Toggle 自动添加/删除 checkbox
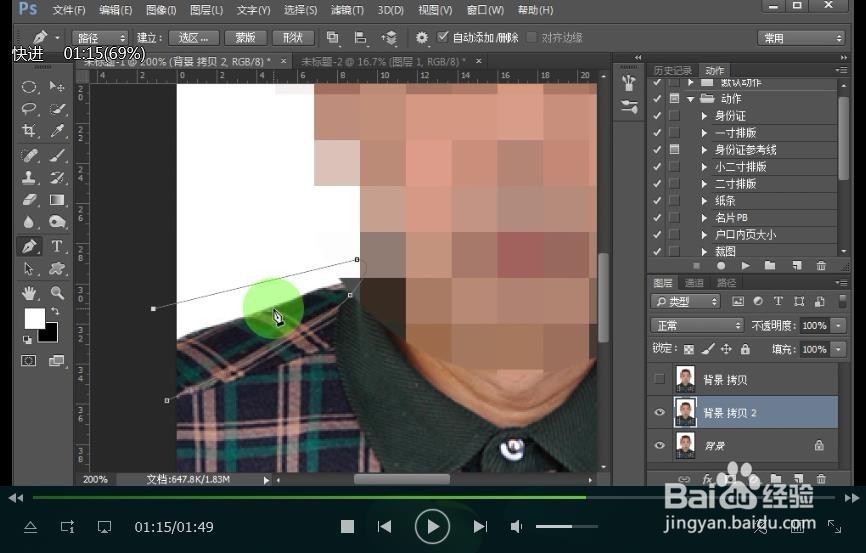The width and height of the screenshot is (866, 553). (x=442, y=37)
